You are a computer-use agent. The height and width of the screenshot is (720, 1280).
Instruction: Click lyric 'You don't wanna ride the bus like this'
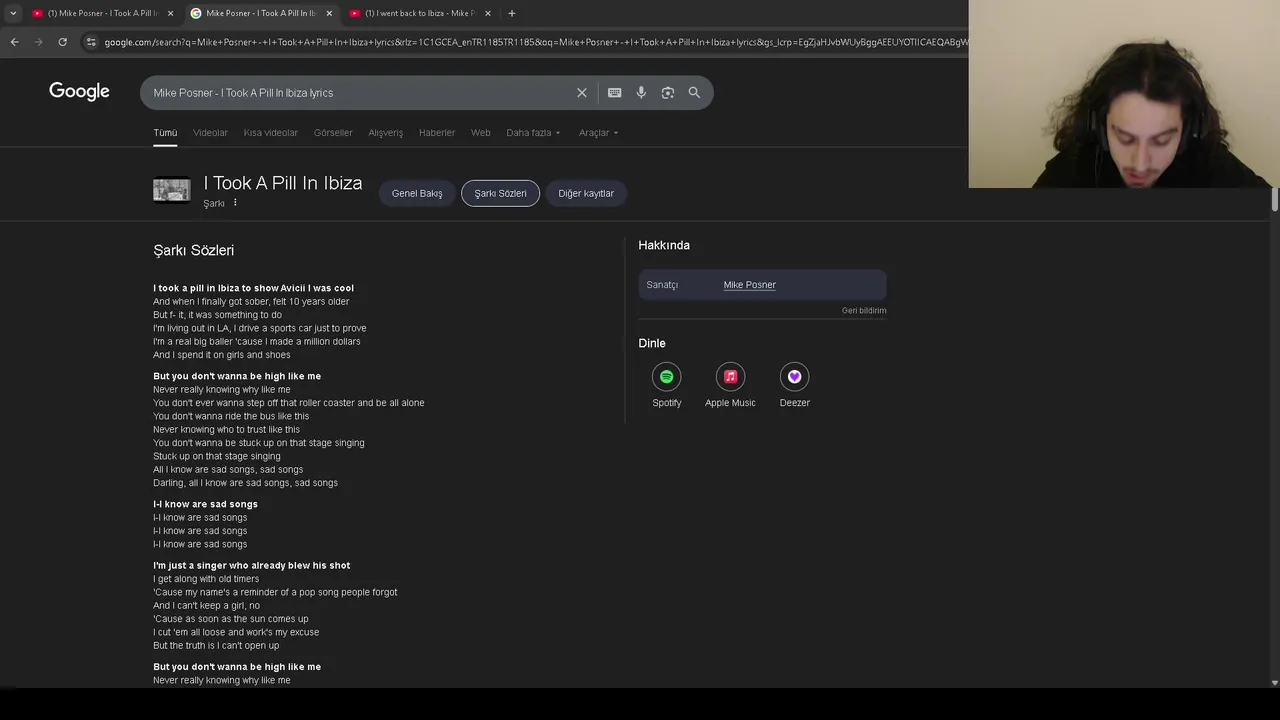point(231,416)
